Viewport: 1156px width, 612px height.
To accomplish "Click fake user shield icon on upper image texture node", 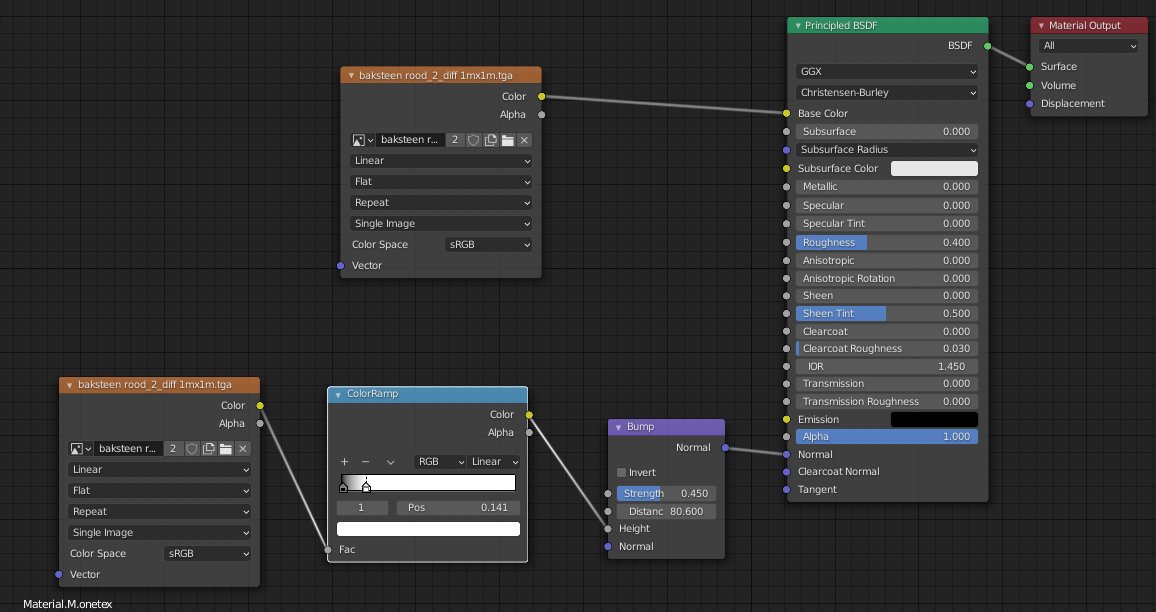I will (x=473, y=140).
